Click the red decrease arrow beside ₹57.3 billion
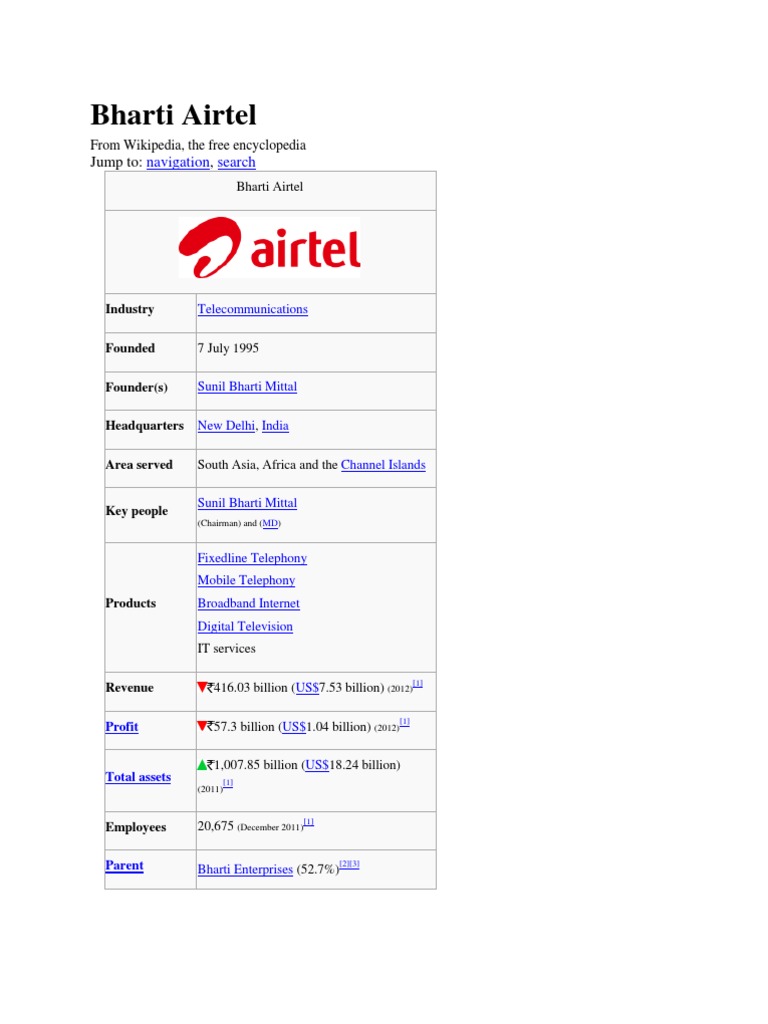Image resolution: width=768 pixels, height=1024 pixels. coord(202,726)
